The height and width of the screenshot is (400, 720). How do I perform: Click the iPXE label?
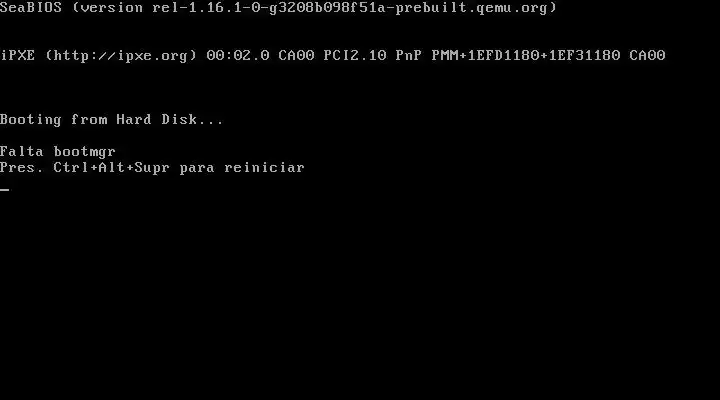[17, 56]
